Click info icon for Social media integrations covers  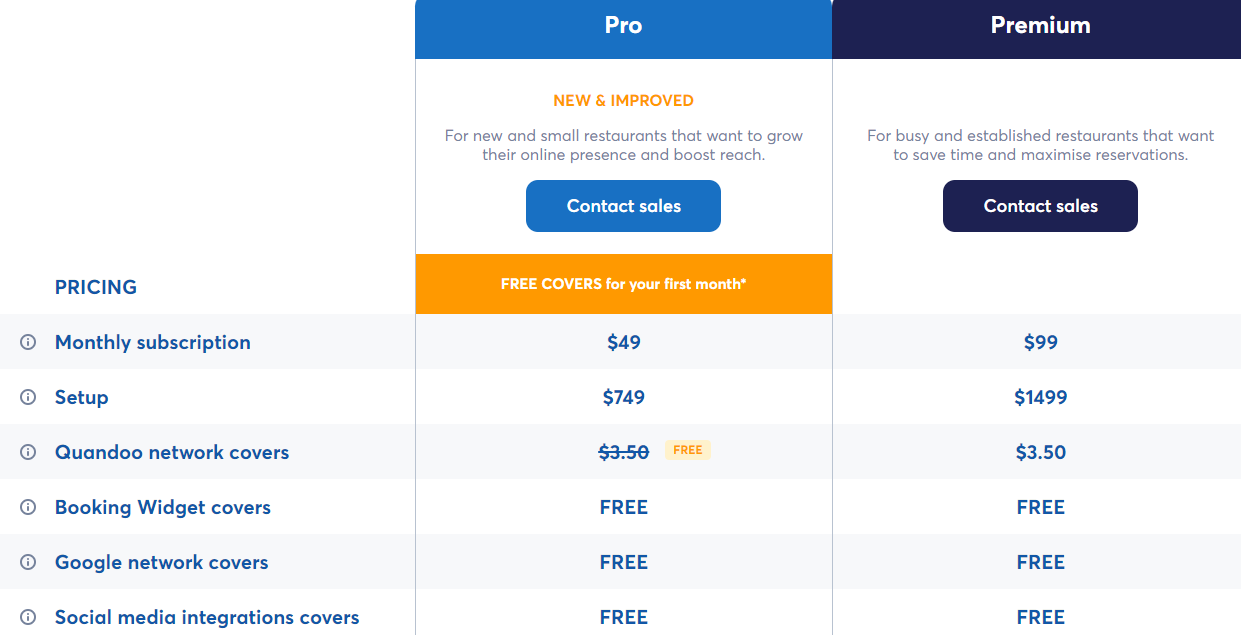click(x=28, y=617)
